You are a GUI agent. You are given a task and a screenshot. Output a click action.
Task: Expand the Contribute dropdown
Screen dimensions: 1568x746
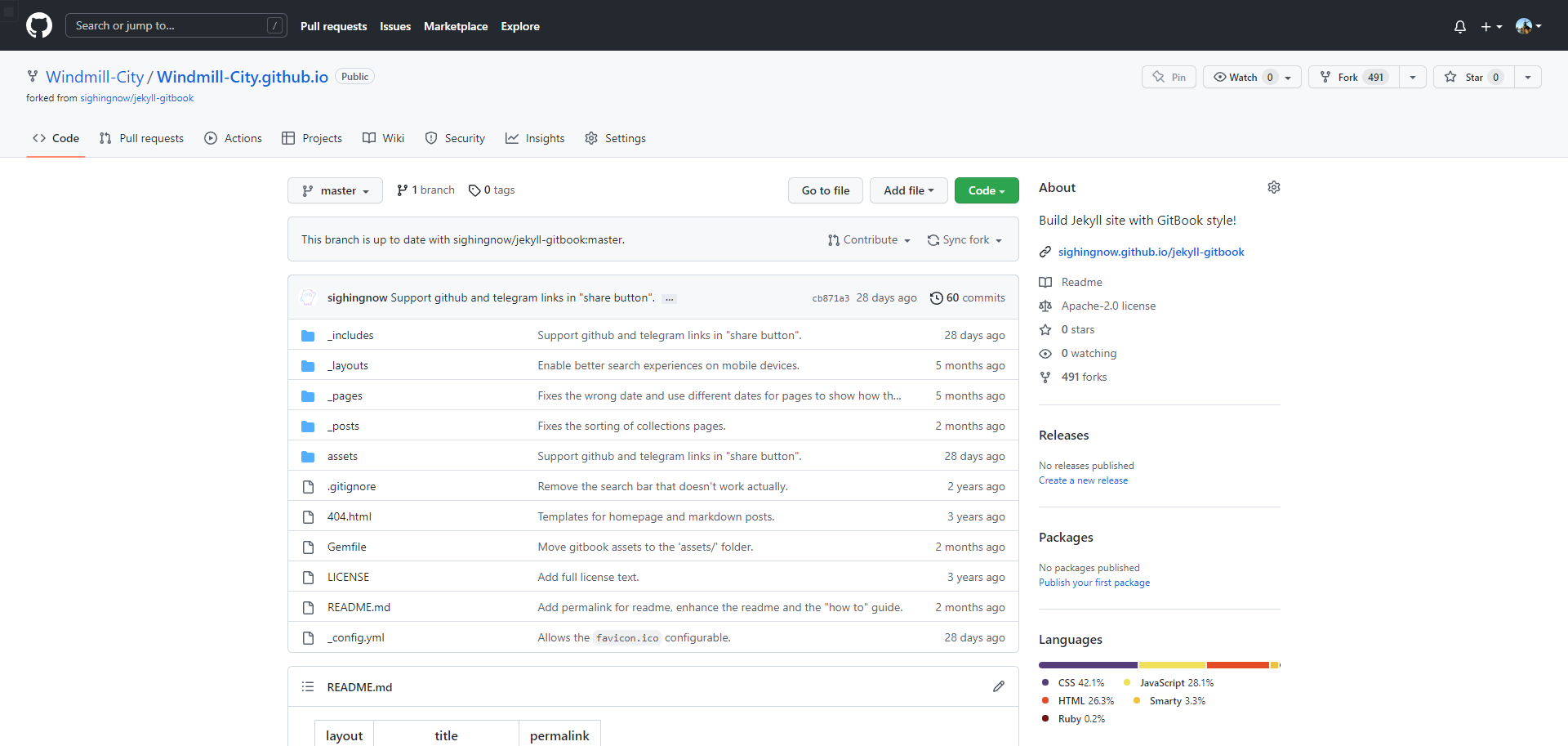[869, 239]
